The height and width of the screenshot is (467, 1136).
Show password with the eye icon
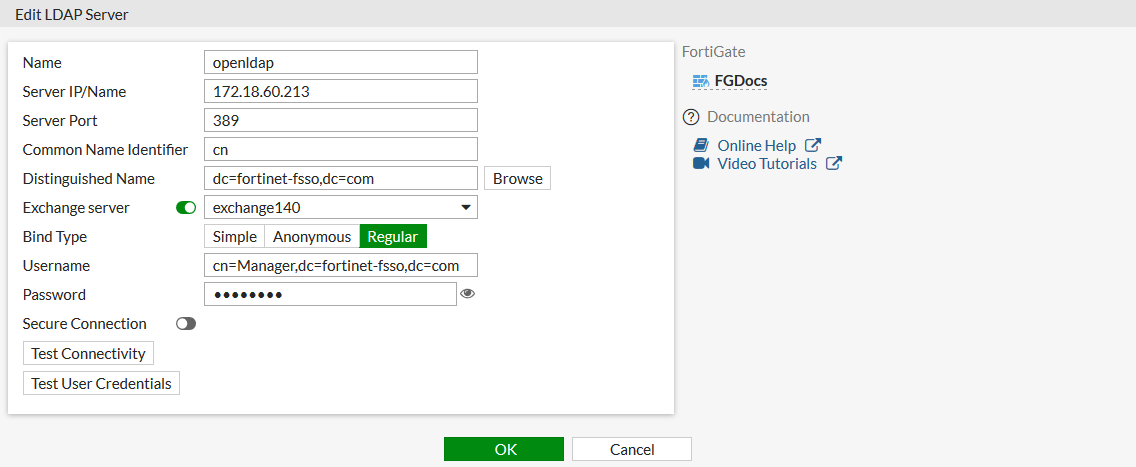click(x=467, y=294)
